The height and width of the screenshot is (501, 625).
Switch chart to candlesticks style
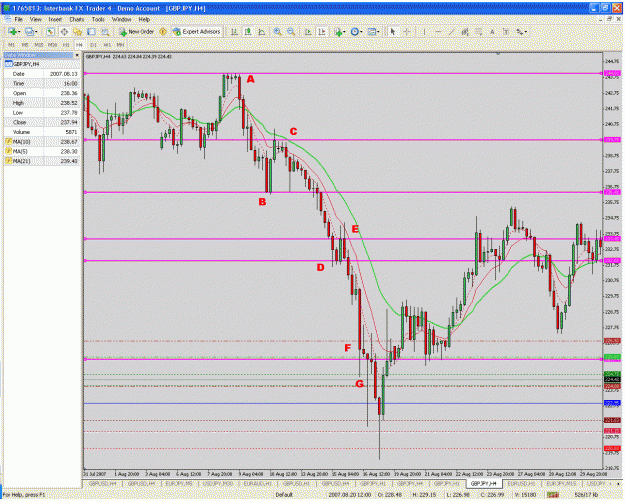(x=248, y=32)
